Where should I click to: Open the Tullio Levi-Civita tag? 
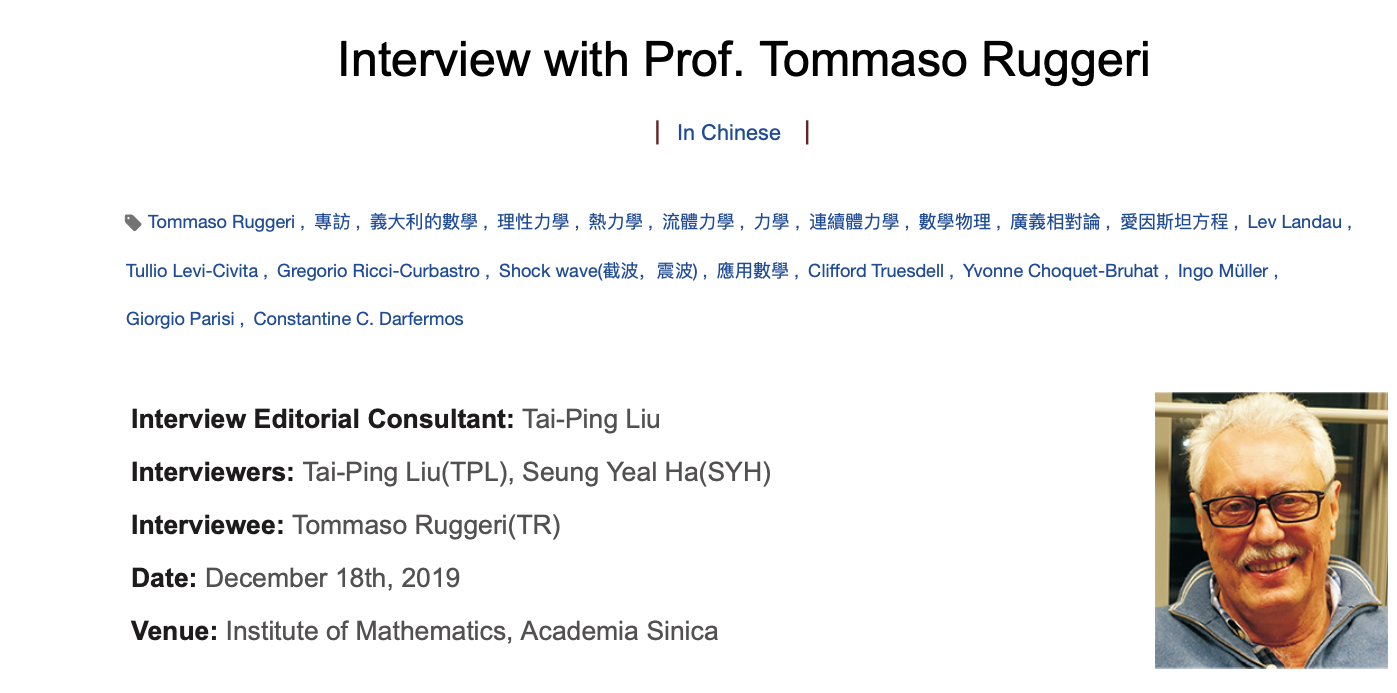point(192,271)
